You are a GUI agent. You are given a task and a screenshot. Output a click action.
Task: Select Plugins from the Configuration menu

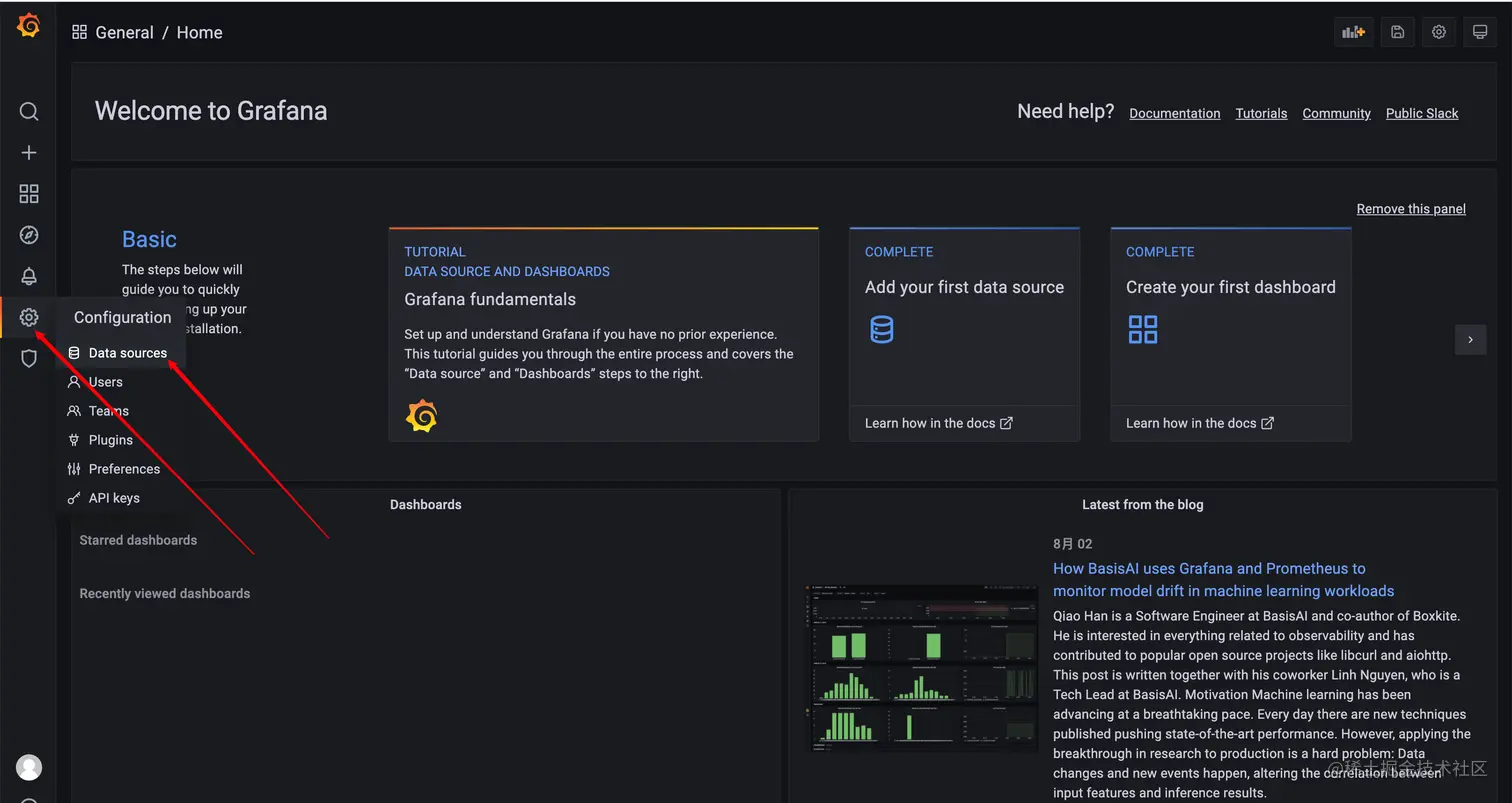click(110, 440)
